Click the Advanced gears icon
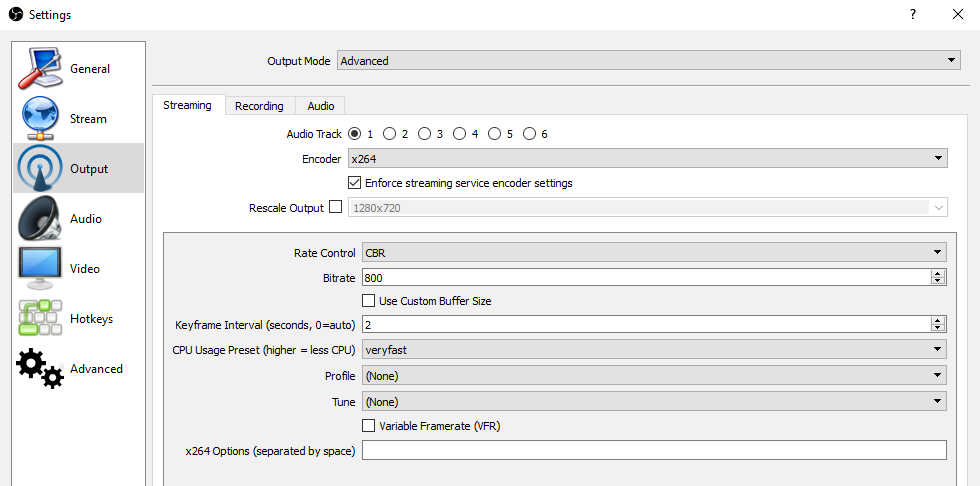Image resolution: width=980 pixels, height=486 pixels. [40, 369]
